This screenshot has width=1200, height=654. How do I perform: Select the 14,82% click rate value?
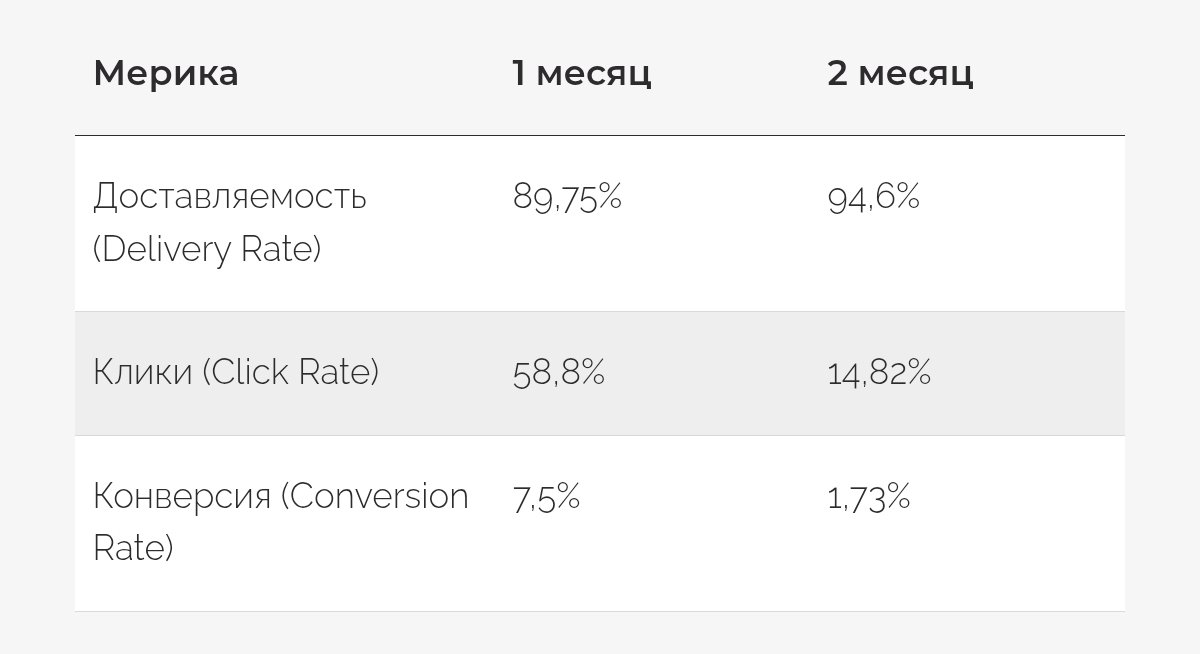[x=879, y=373]
